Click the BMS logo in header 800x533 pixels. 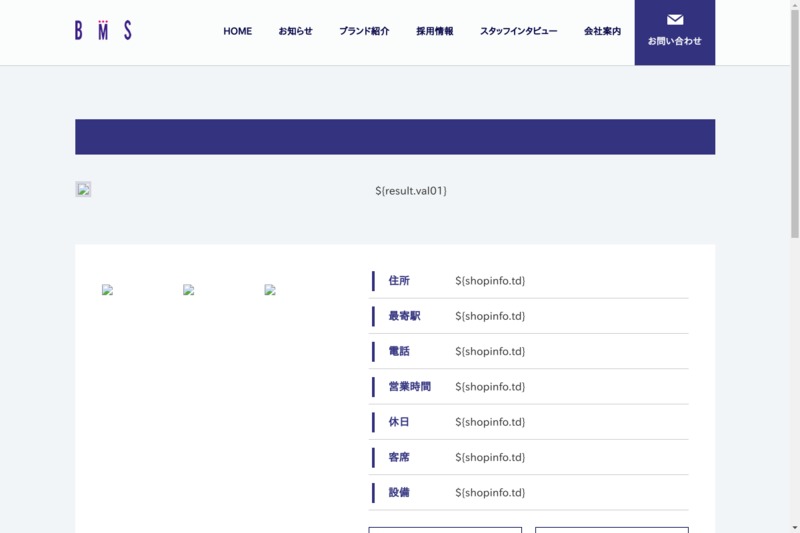coord(103,30)
